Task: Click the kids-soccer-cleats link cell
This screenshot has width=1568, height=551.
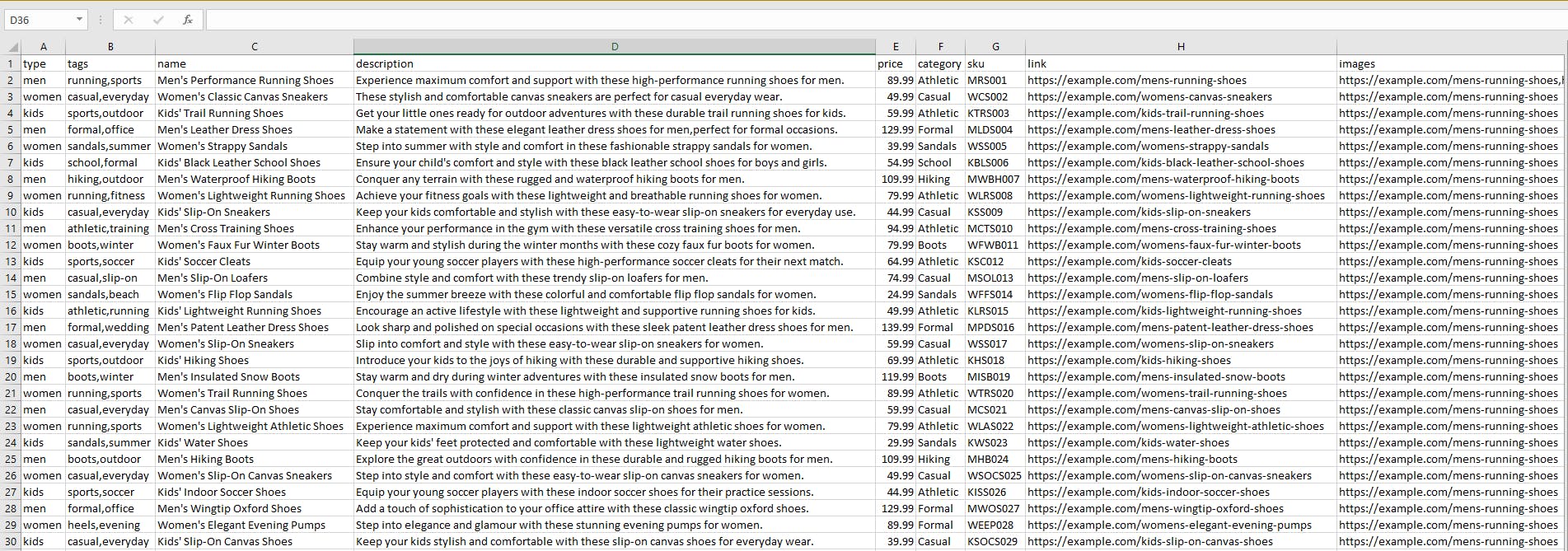Action: pyautogui.click(x=1181, y=261)
